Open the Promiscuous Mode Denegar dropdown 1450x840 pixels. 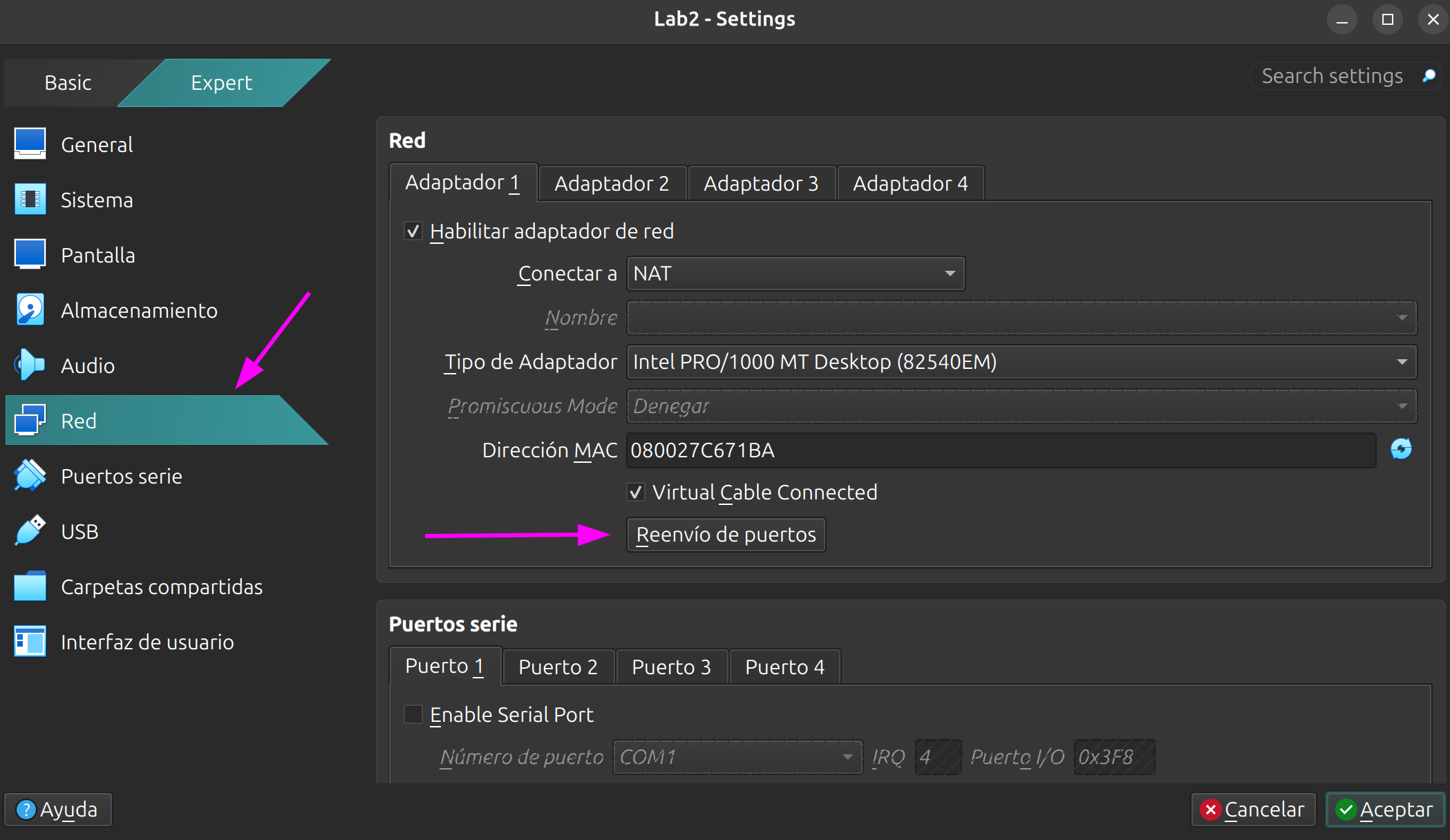tap(1021, 406)
